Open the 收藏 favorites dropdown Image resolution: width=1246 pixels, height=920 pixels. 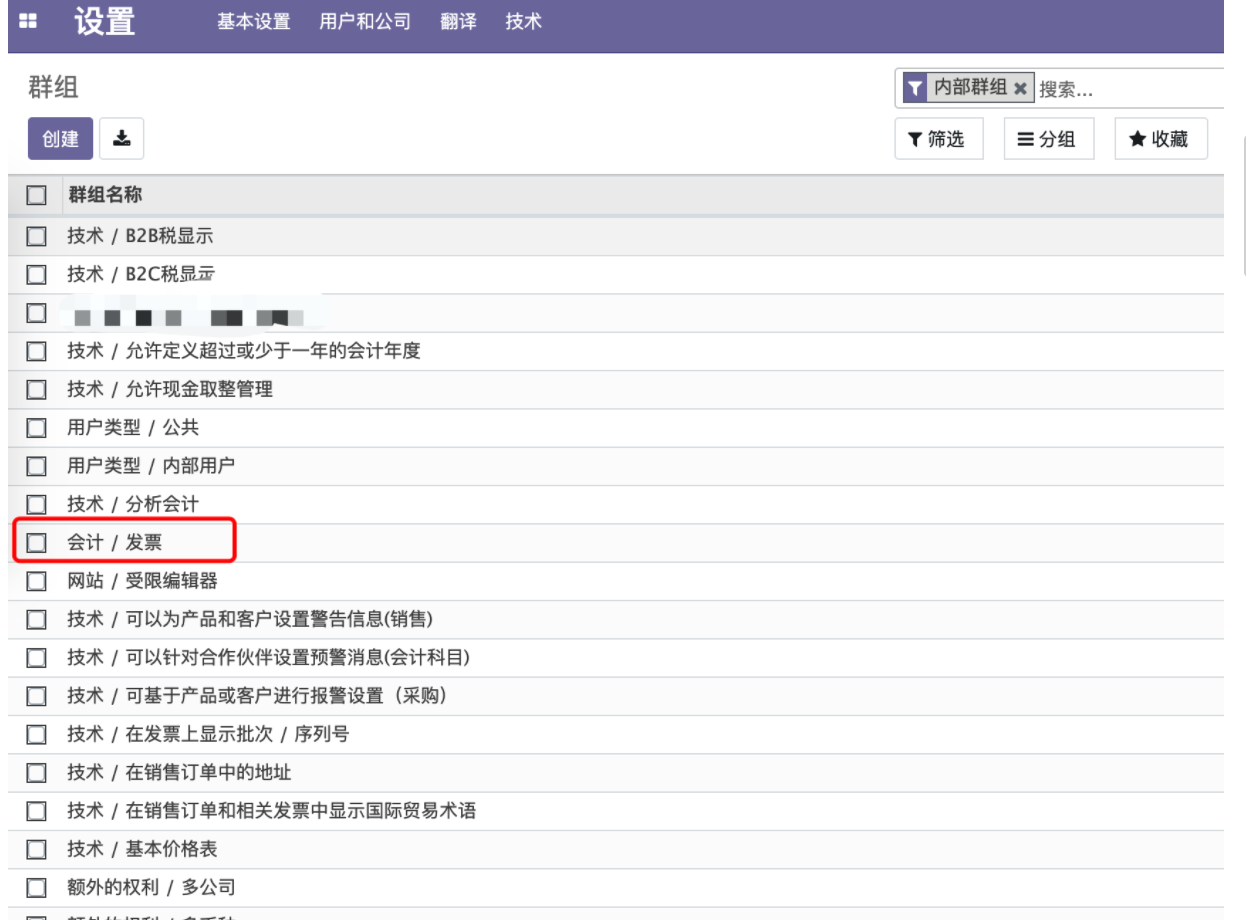click(x=1161, y=139)
